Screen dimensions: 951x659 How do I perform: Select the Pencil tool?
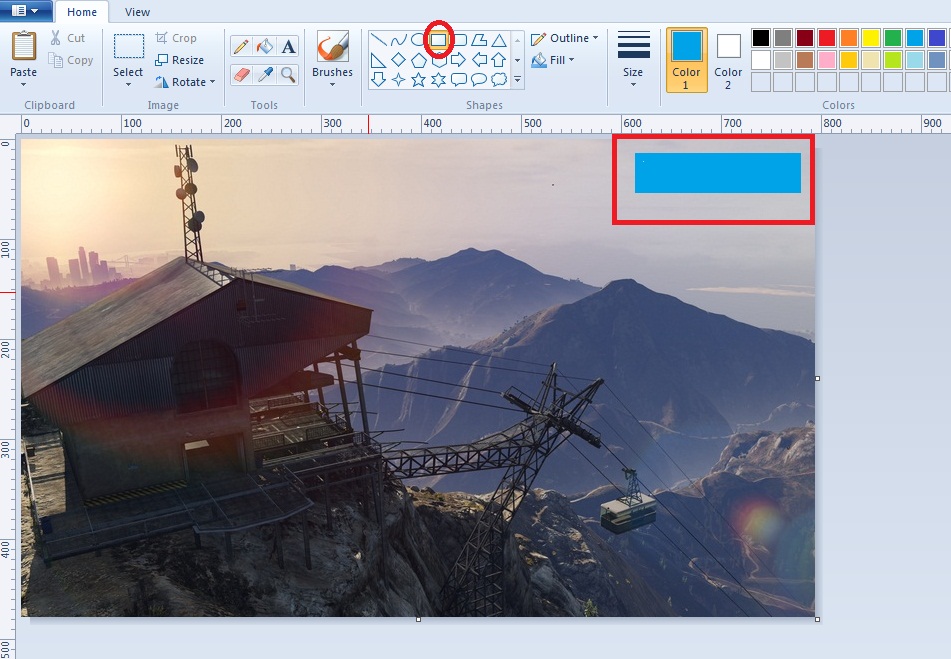click(x=241, y=46)
